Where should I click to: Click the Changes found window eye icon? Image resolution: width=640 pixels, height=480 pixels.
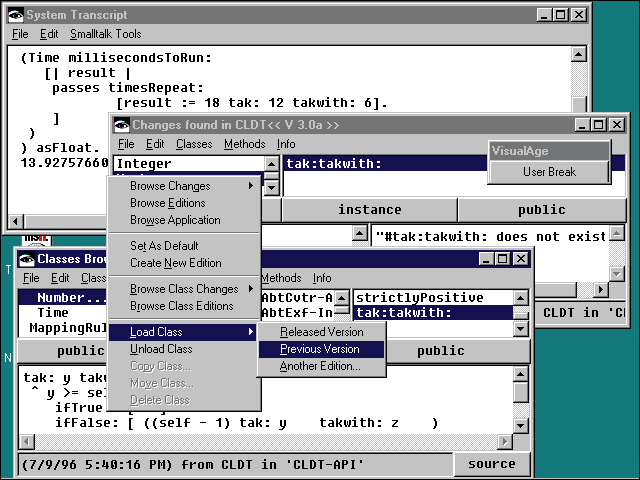[121, 125]
